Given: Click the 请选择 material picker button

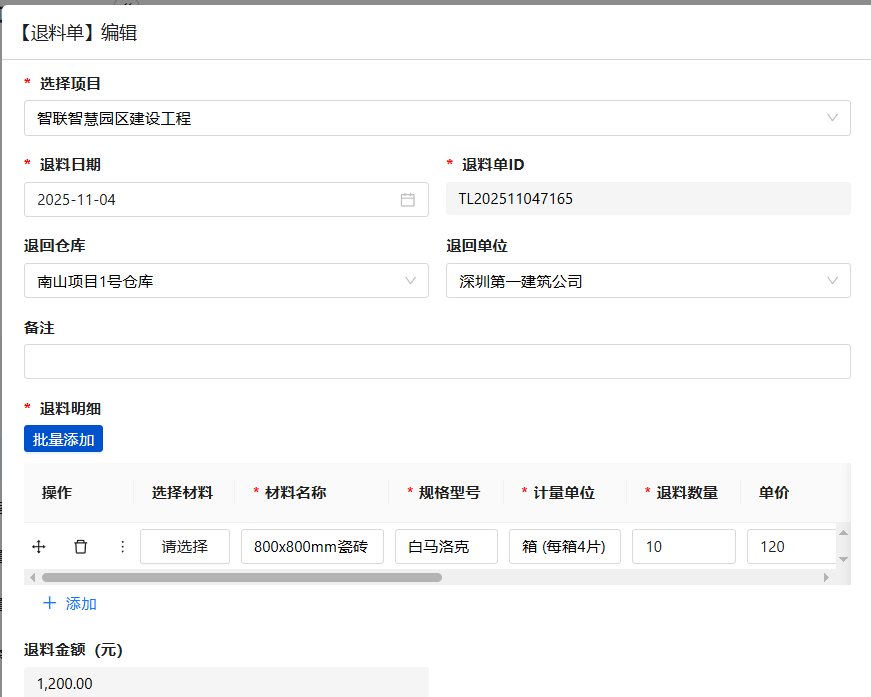Looking at the screenshot, I should [185, 547].
